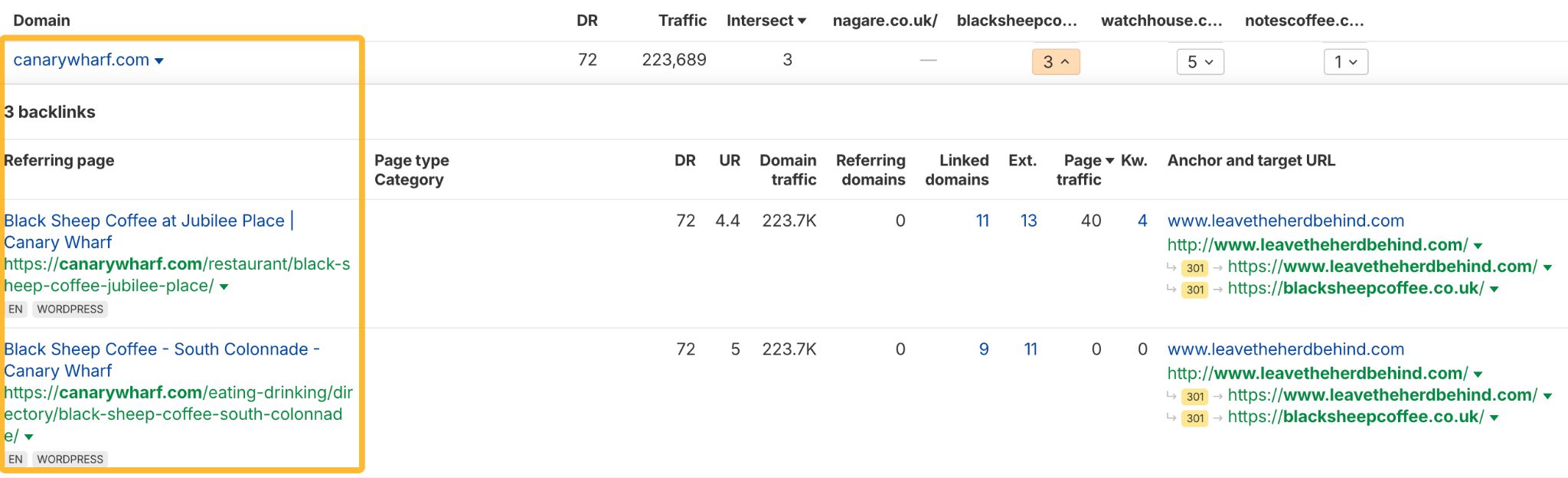Click the first row's www.leavetheherdbehind.com anchor text

[1285, 221]
